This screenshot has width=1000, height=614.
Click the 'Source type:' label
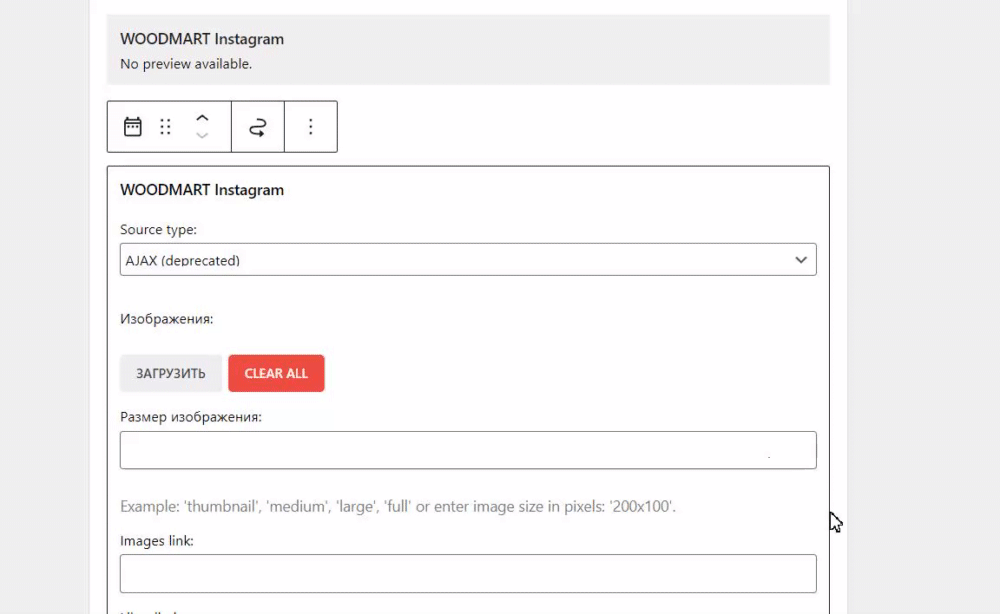[x=158, y=230]
